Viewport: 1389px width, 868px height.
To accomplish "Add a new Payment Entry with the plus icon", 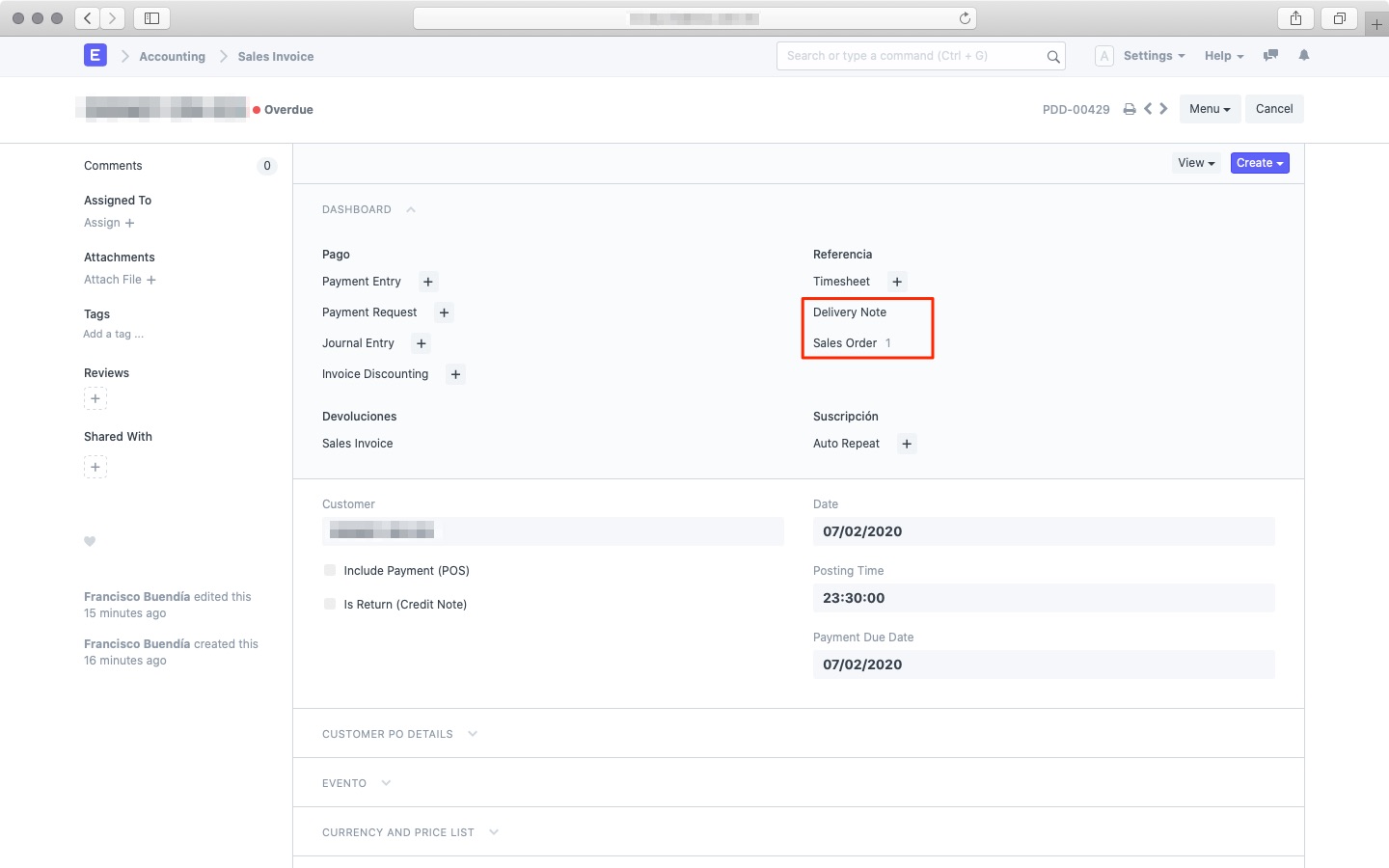I will click(x=427, y=282).
